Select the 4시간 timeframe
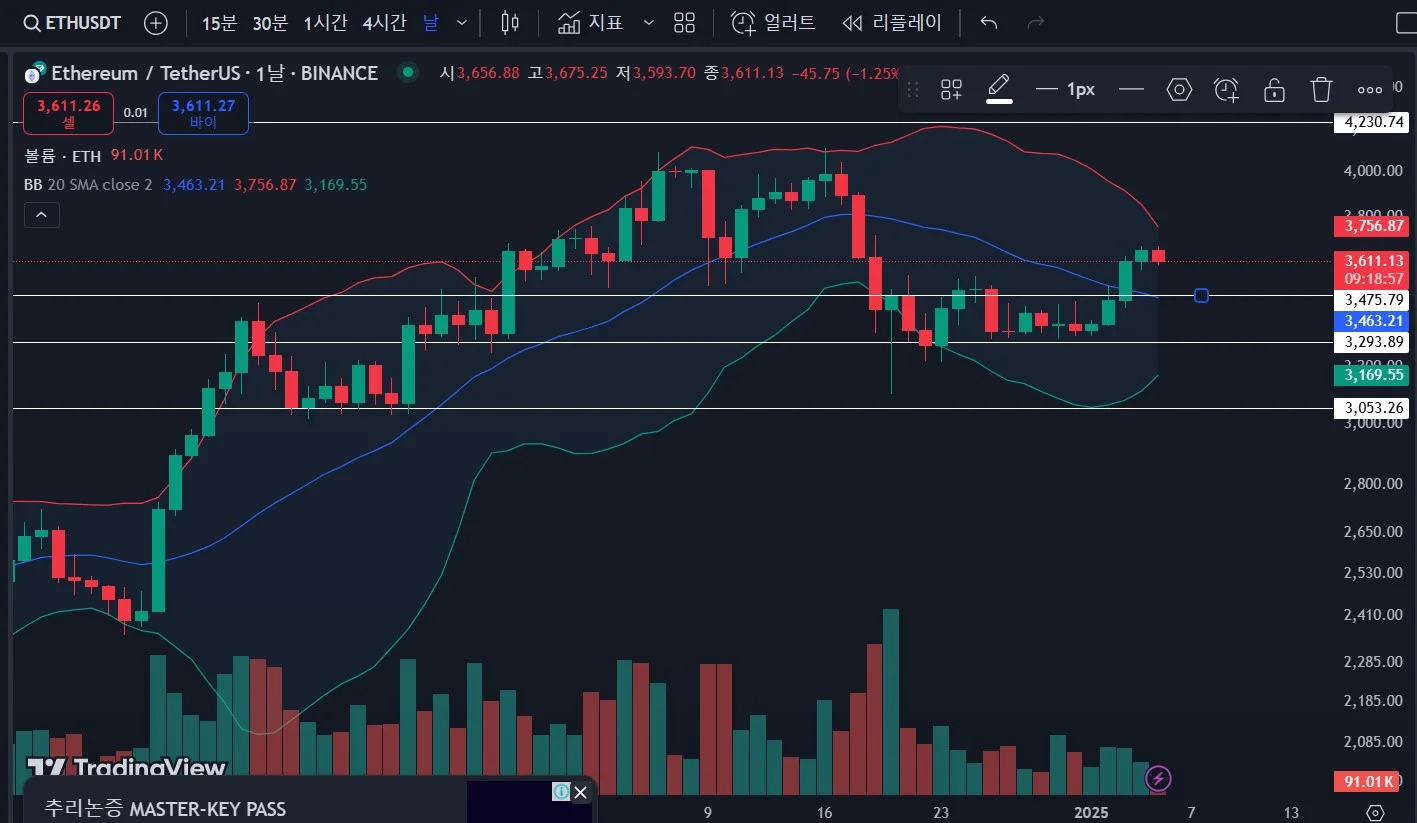 tap(383, 22)
